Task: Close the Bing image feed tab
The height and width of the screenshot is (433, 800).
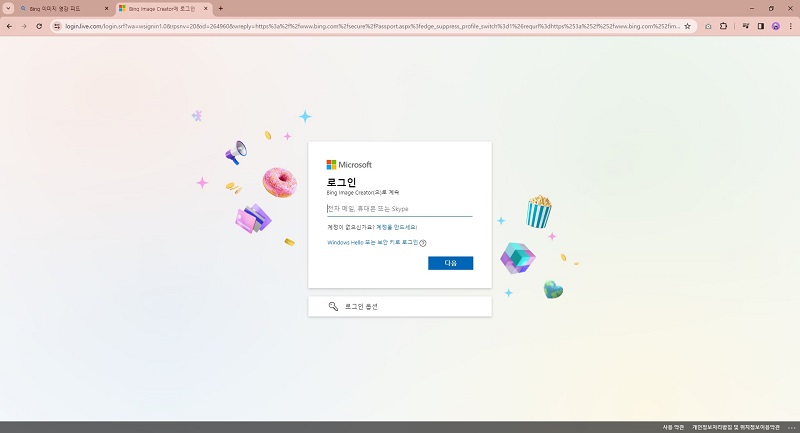Action: coord(107,9)
